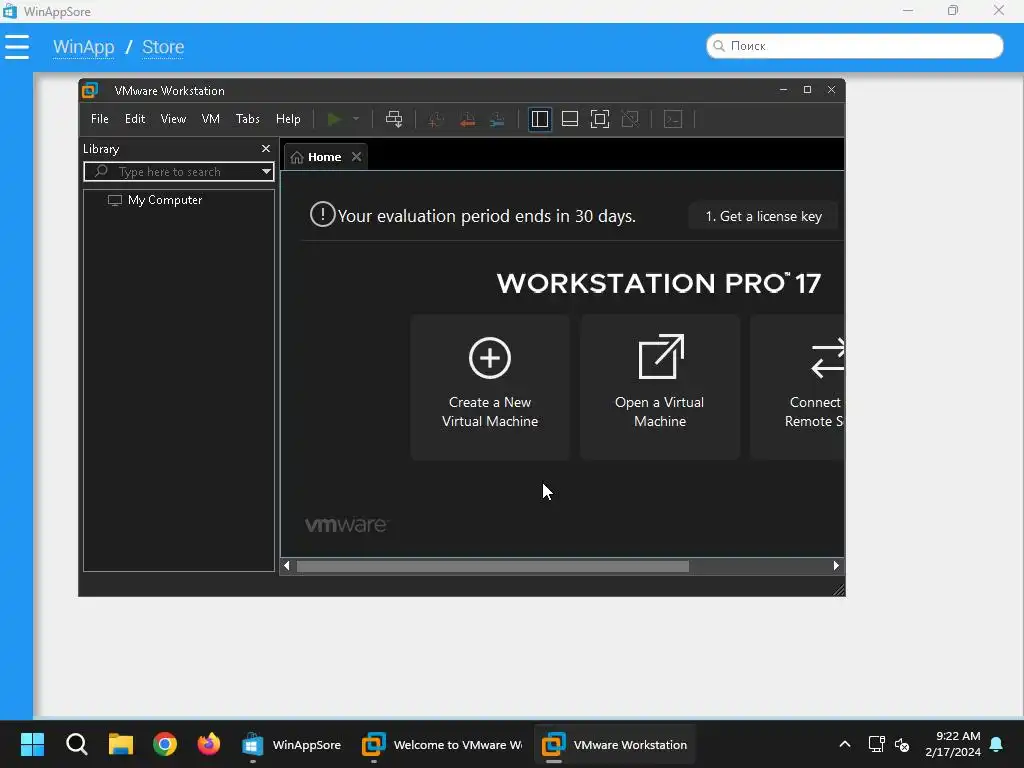Click the VMware Workstation taskbar item
The height and width of the screenshot is (768, 1024).
(615, 744)
